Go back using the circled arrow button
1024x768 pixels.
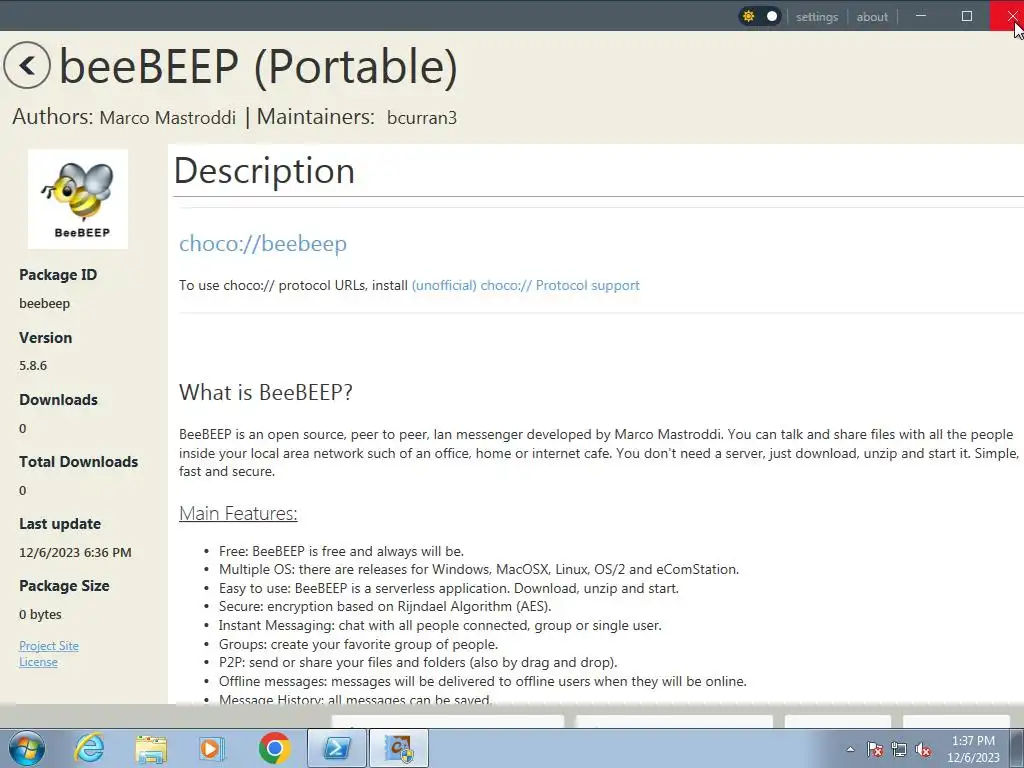(x=27, y=65)
